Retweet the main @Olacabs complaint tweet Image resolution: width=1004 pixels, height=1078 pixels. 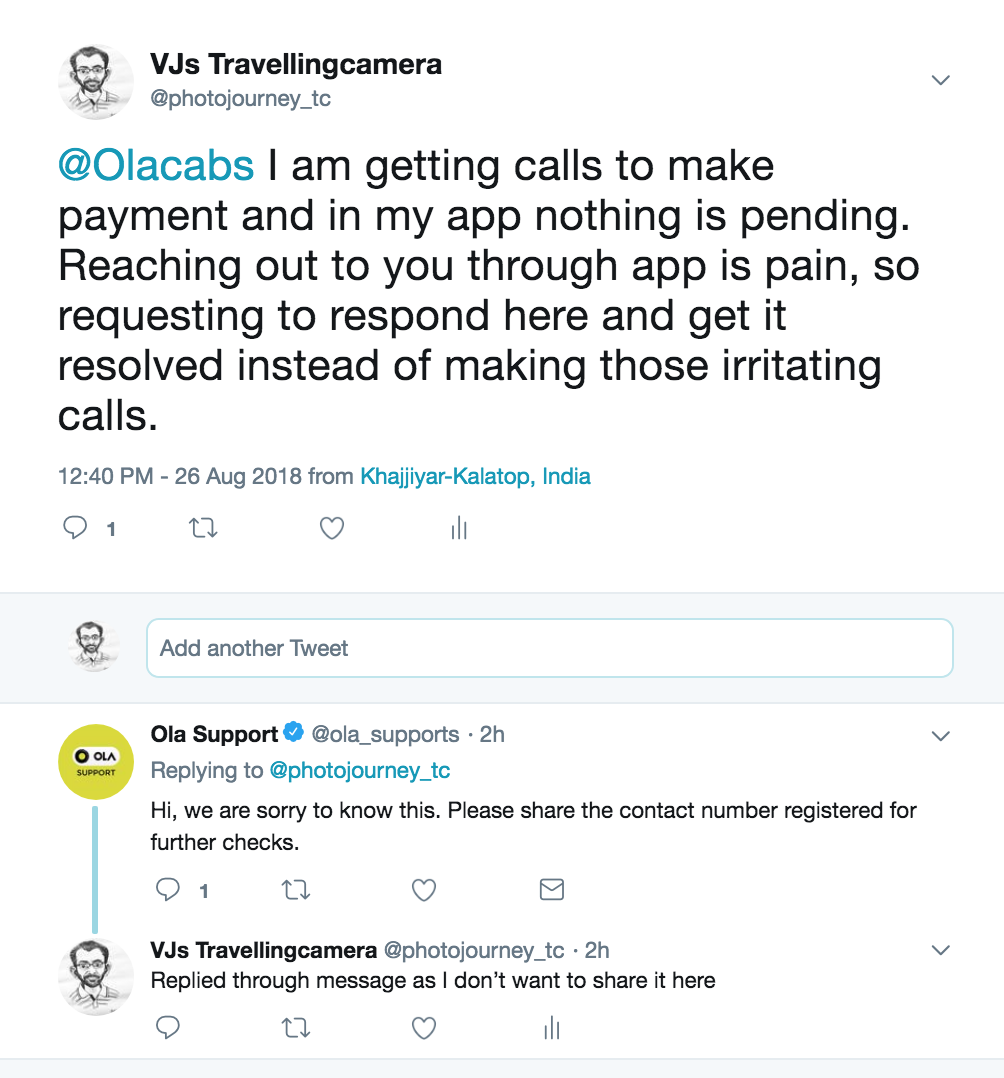203,528
